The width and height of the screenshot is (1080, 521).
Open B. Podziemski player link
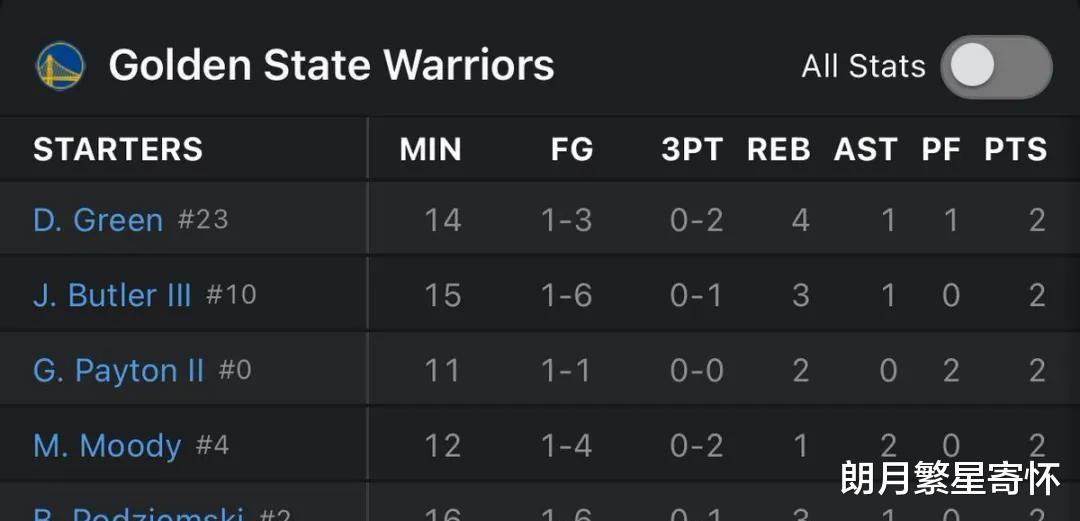coord(138,513)
